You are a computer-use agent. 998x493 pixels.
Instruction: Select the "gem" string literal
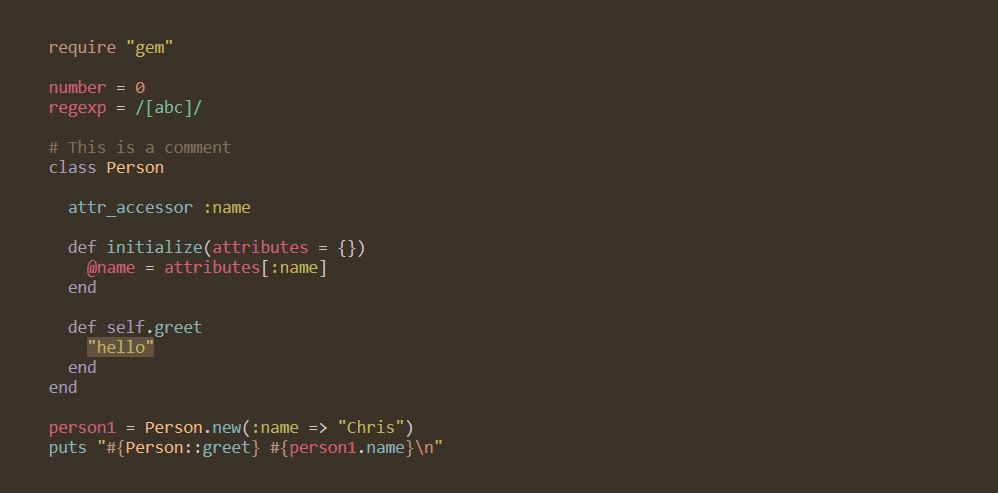(x=150, y=48)
